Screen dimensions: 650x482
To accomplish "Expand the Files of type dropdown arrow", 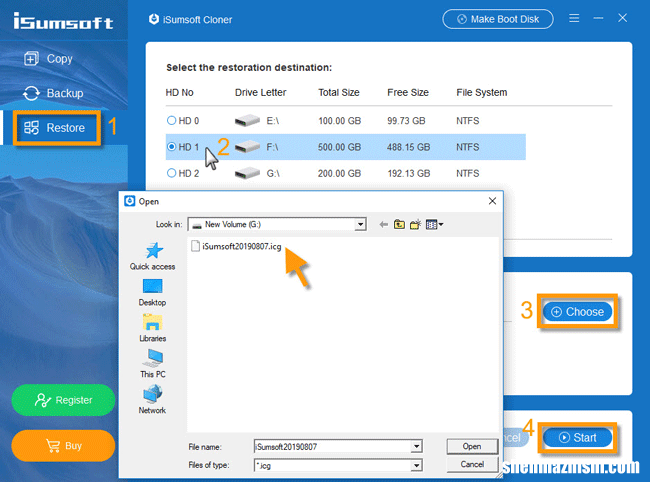I will 416,465.
